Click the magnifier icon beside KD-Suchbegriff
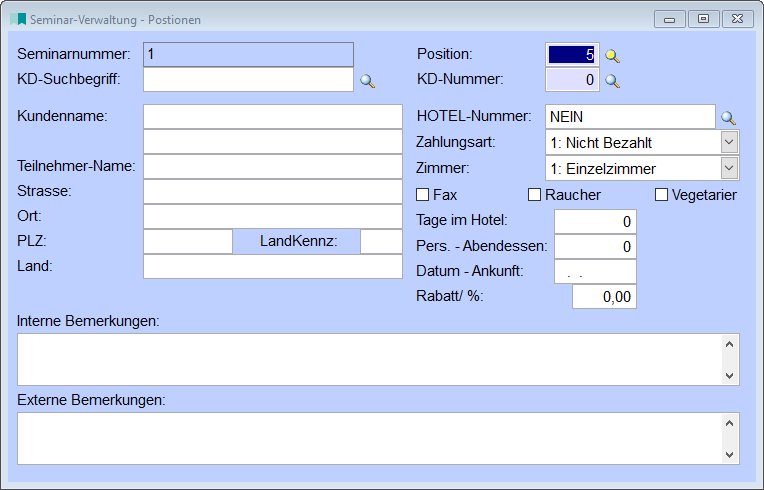Screen dimensions: 764x490 (x=367, y=81)
